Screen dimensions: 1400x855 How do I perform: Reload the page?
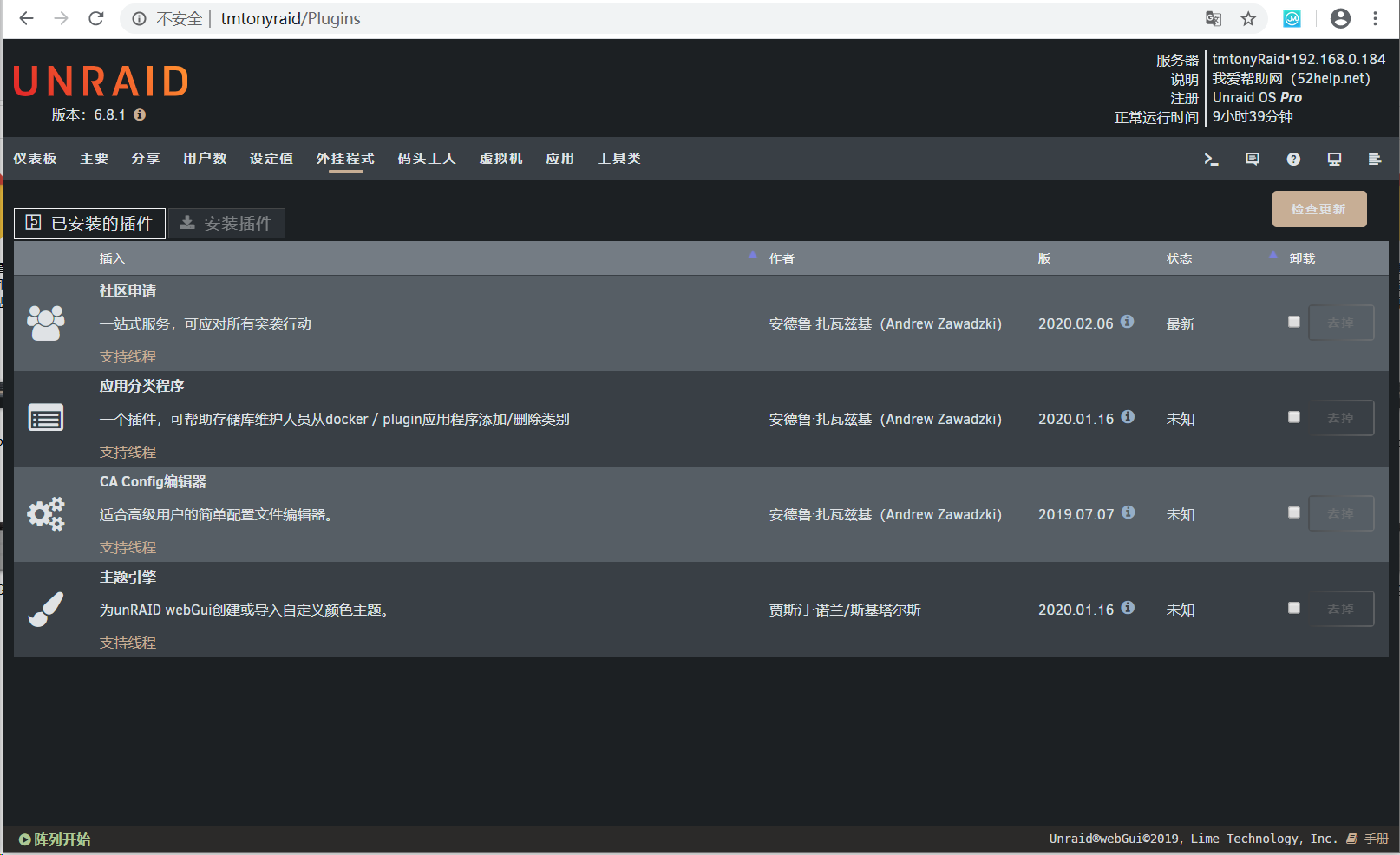pos(96,18)
